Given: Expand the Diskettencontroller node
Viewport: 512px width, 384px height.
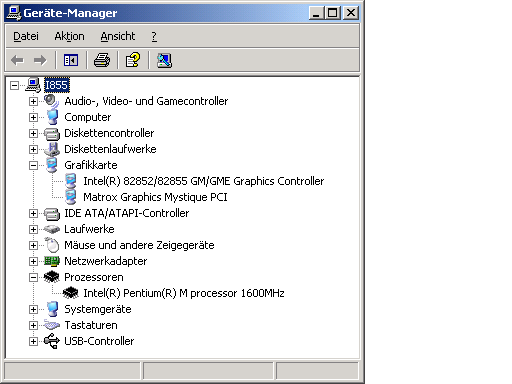Looking at the screenshot, I should click(x=33, y=133).
